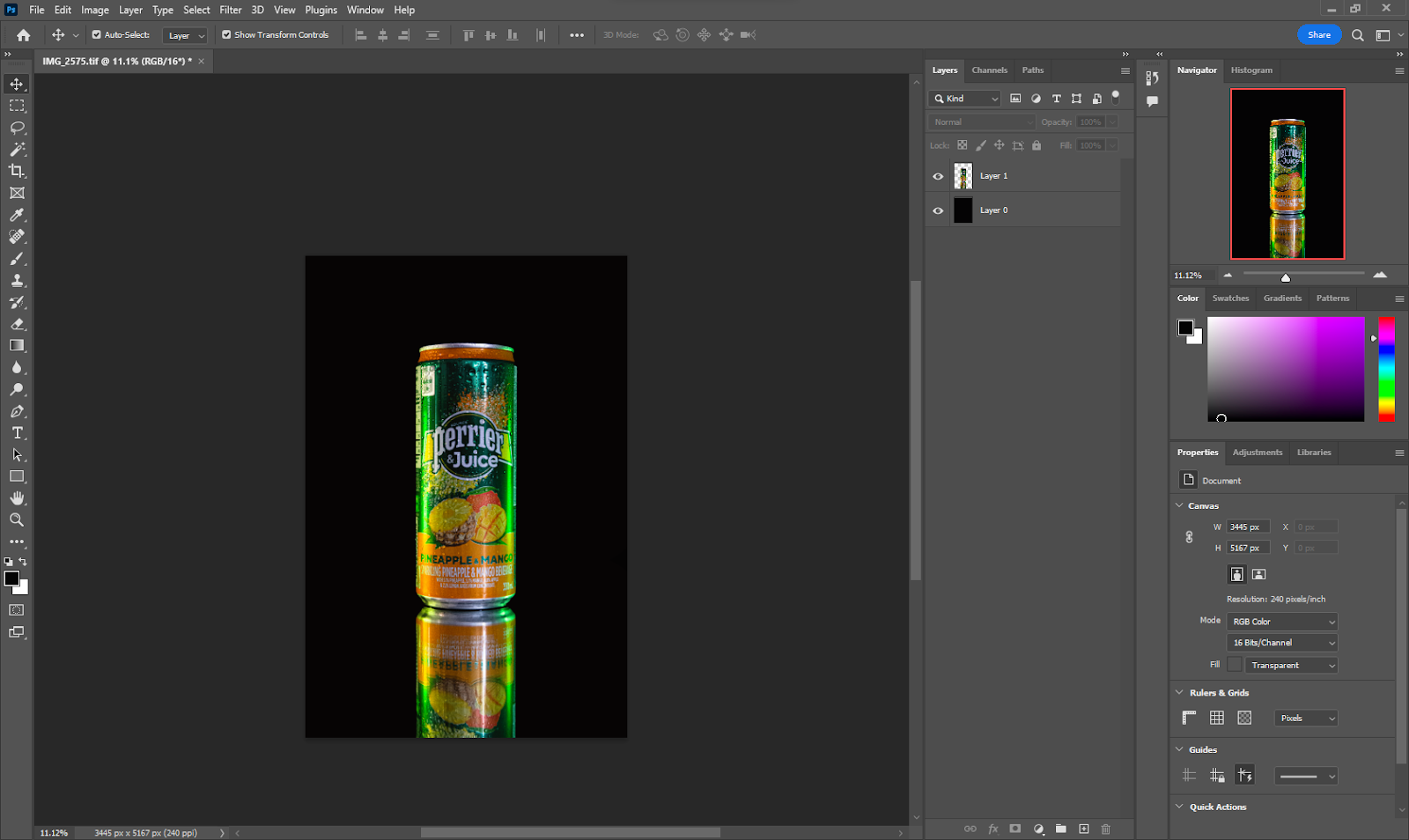Screen dimensions: 1409x840
Task: Select the Dodge tool
Action: pos(17,389)
